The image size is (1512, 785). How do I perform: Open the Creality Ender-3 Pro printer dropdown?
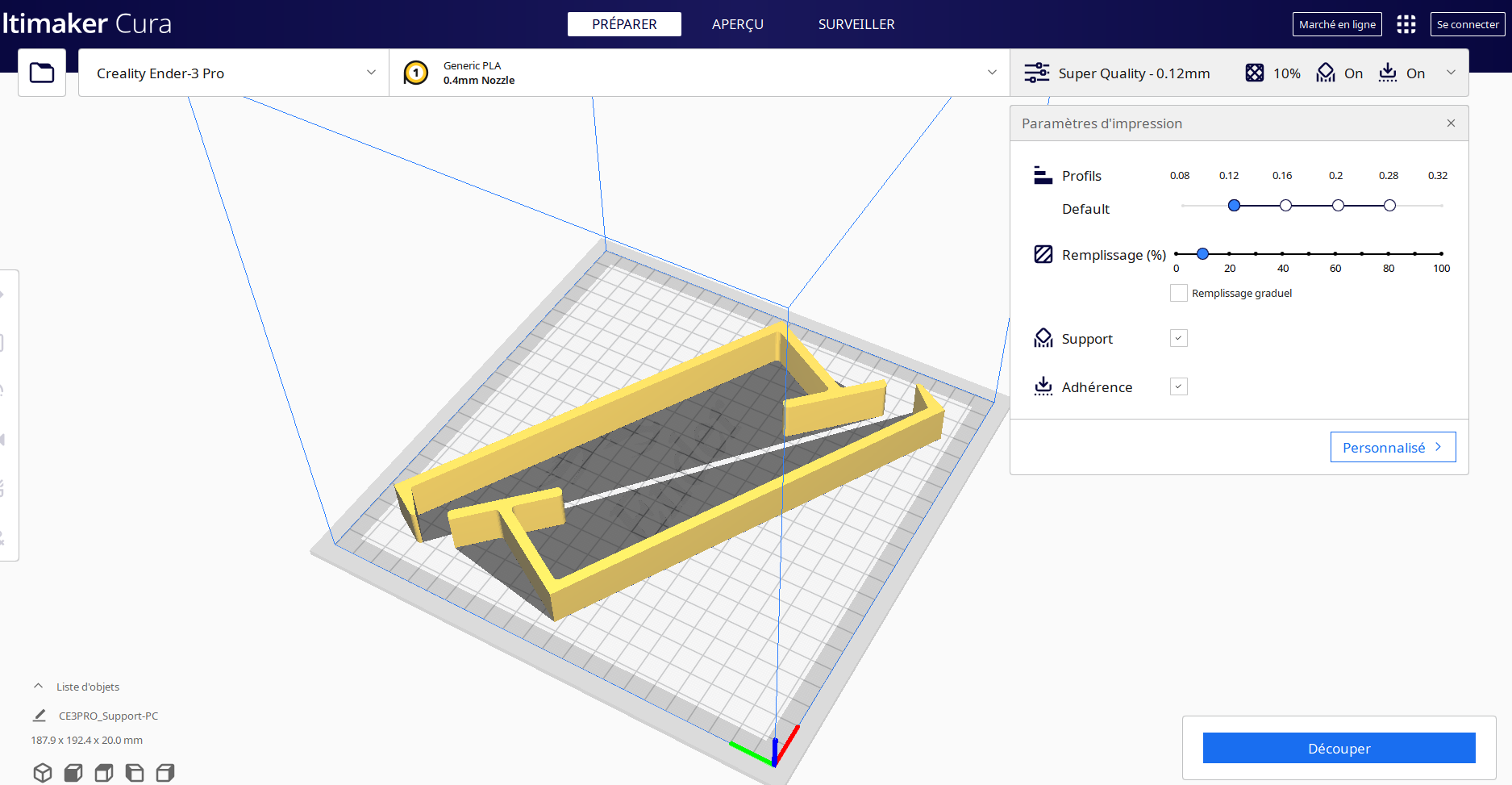coord(234,73)
